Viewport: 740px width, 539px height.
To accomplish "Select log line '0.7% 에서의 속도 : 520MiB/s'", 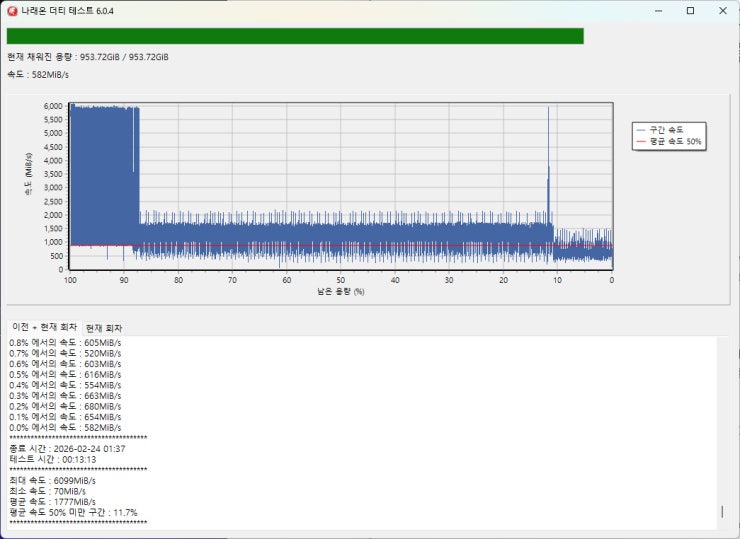I will (x=65, y=354).
